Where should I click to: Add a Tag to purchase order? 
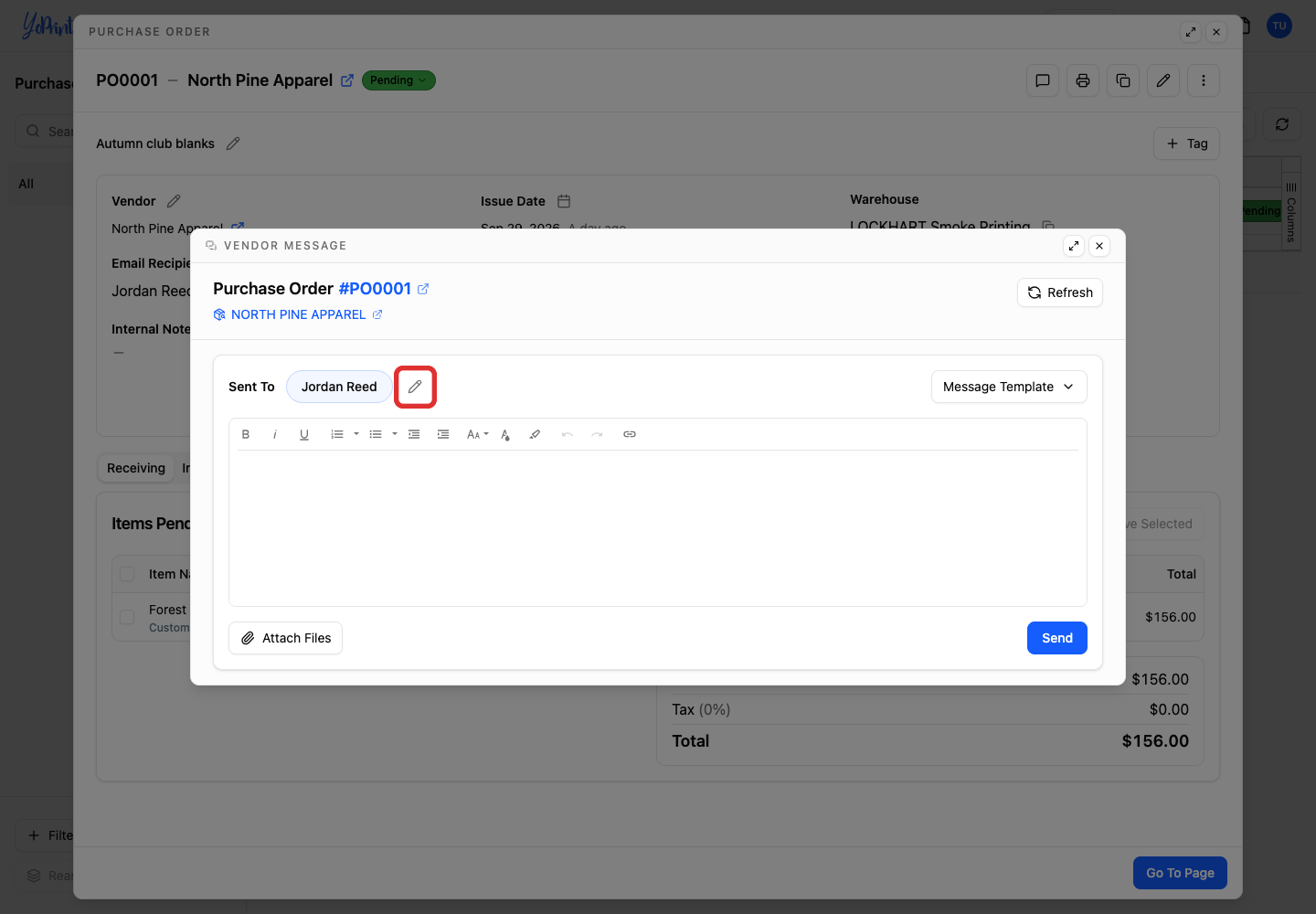(x=1186, y=143)
